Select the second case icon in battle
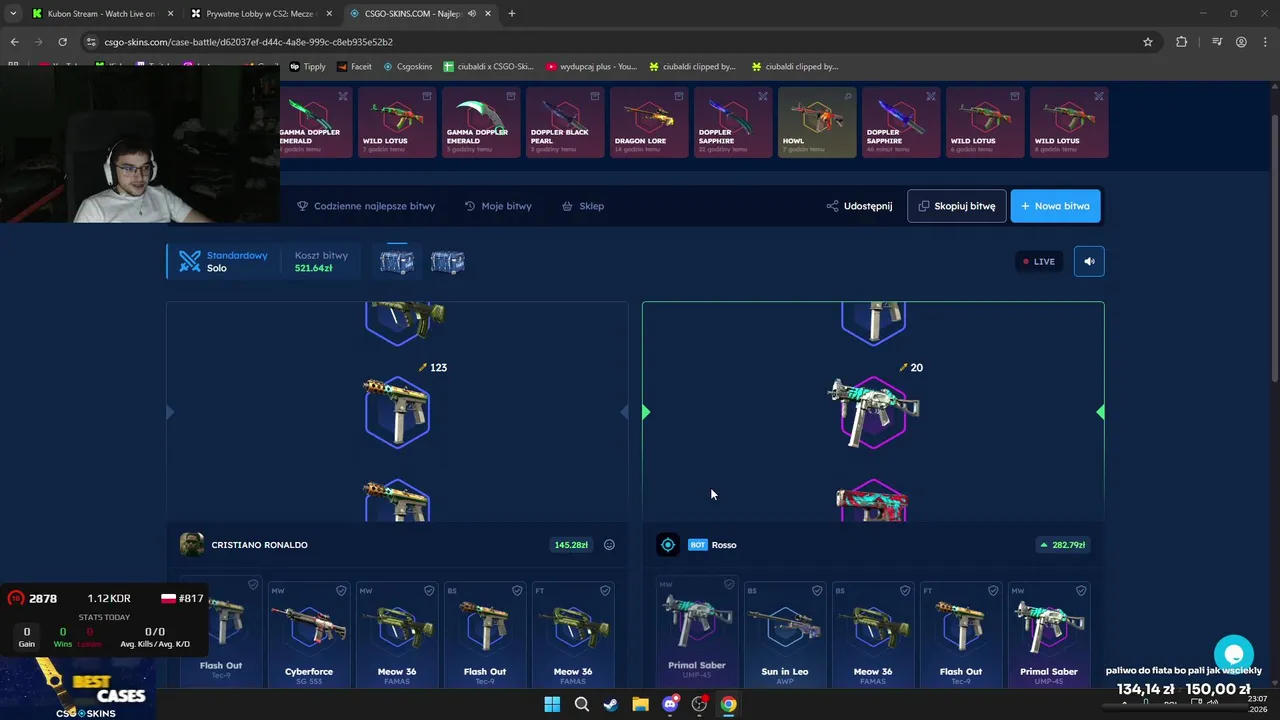This screenshot has width=1280, height=720. click(447, 262)
